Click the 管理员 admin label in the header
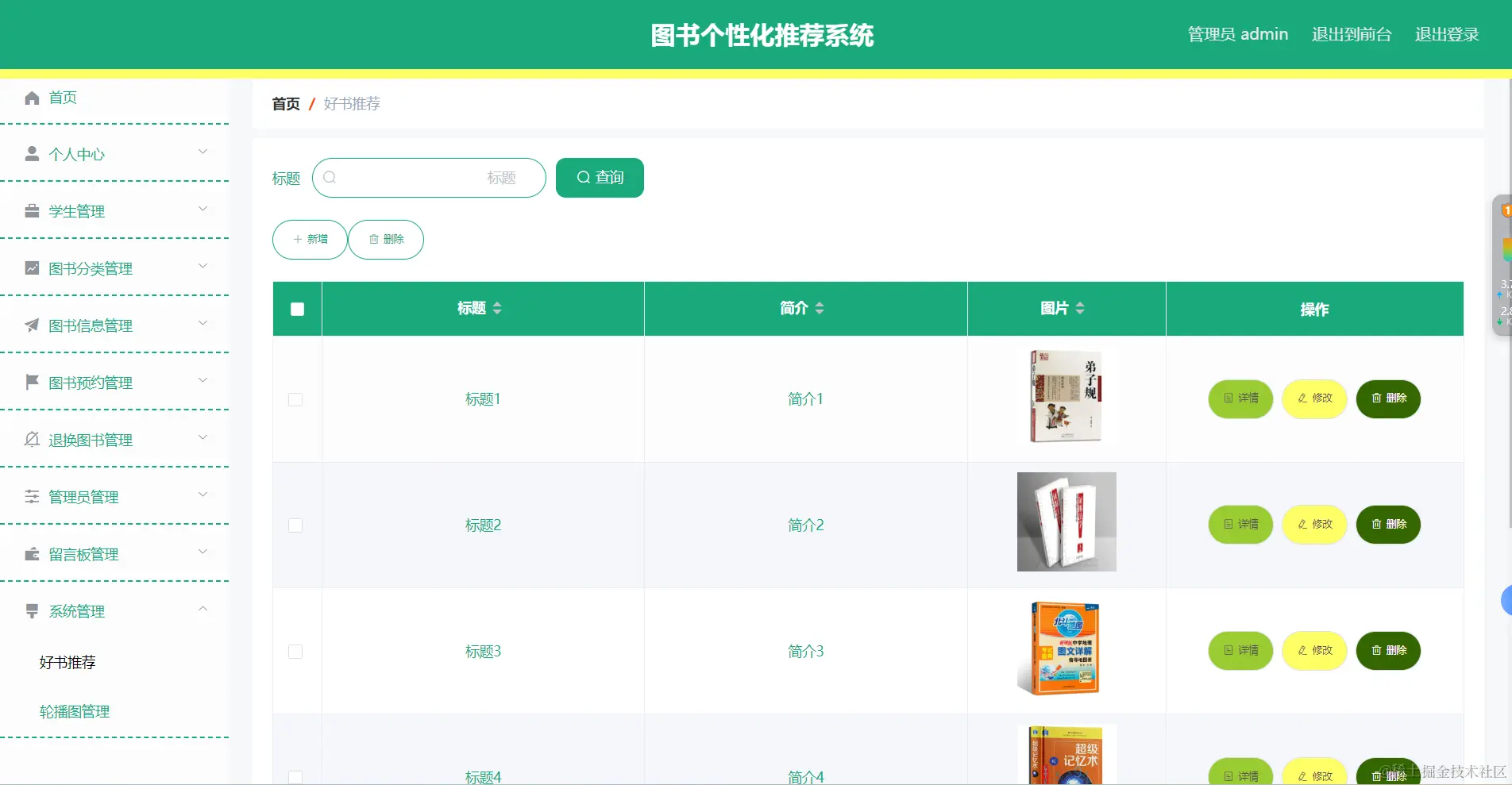 click(x=1238, y=34)
